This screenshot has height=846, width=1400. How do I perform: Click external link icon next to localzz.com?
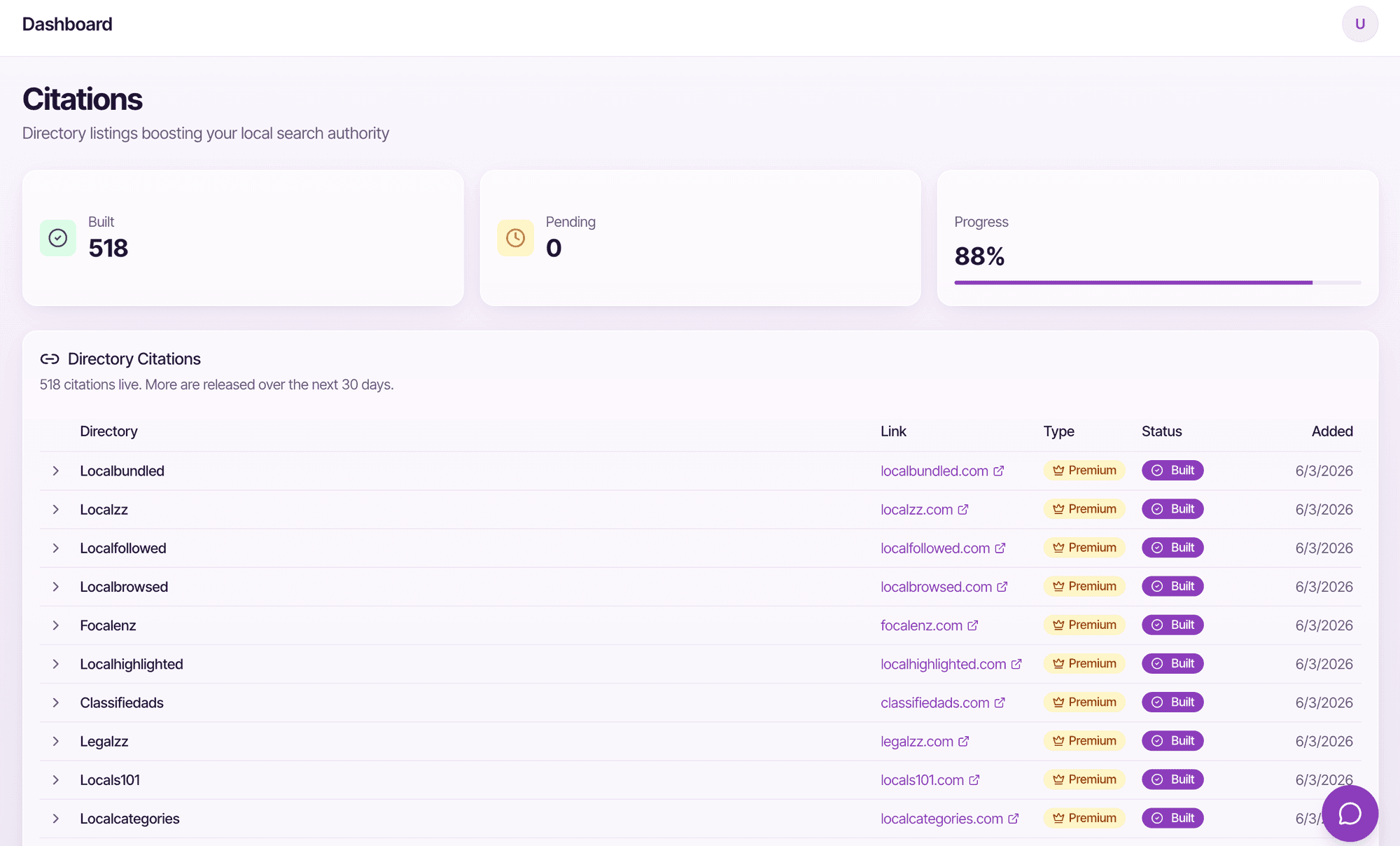pos(963,509)
